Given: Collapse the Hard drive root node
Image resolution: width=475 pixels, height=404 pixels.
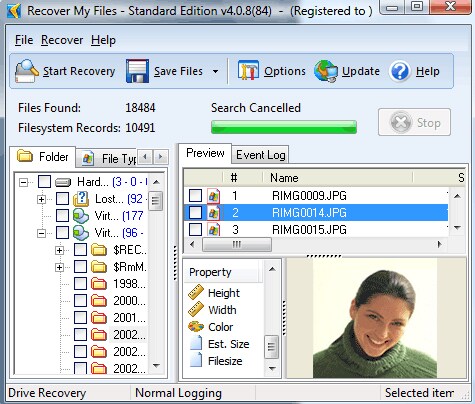Looking at the screenshot, I should pos(23,182).
